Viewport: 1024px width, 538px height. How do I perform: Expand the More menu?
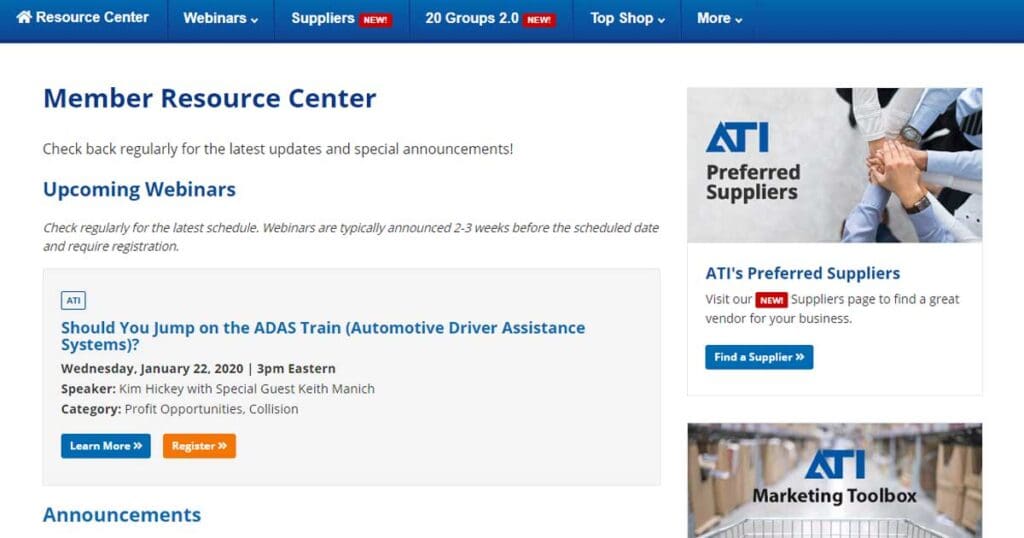[719, 18]
